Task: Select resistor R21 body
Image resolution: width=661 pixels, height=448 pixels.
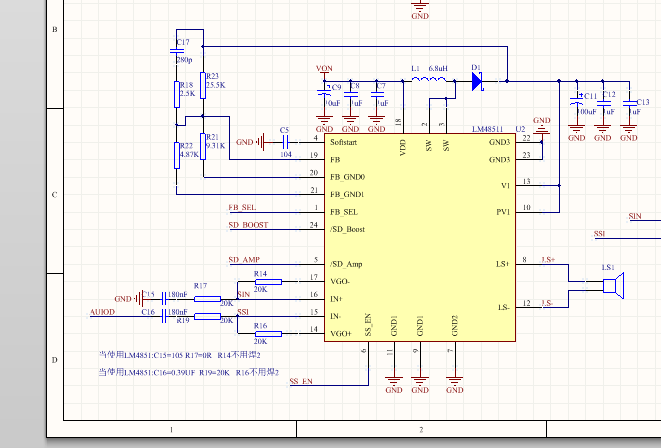Action: click(203, 146)
